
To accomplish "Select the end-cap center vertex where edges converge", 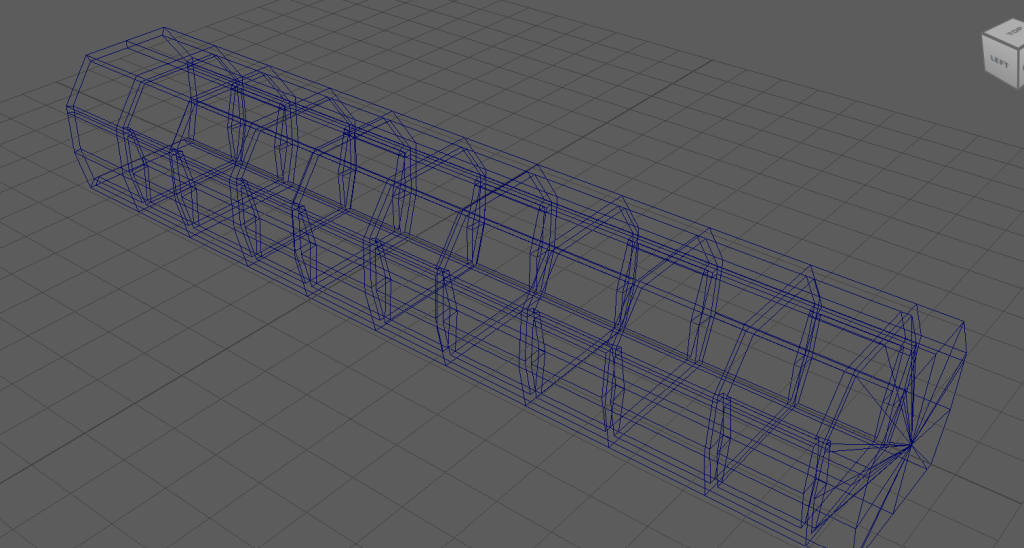I will 910,445.
